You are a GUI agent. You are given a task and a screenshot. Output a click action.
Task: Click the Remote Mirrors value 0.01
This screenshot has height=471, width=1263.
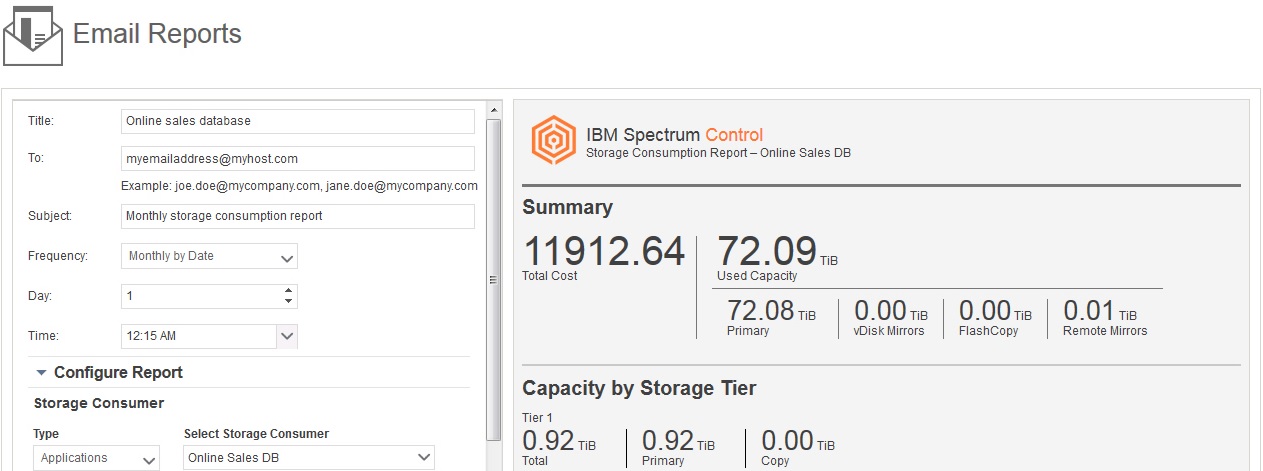coord(1100,311)
